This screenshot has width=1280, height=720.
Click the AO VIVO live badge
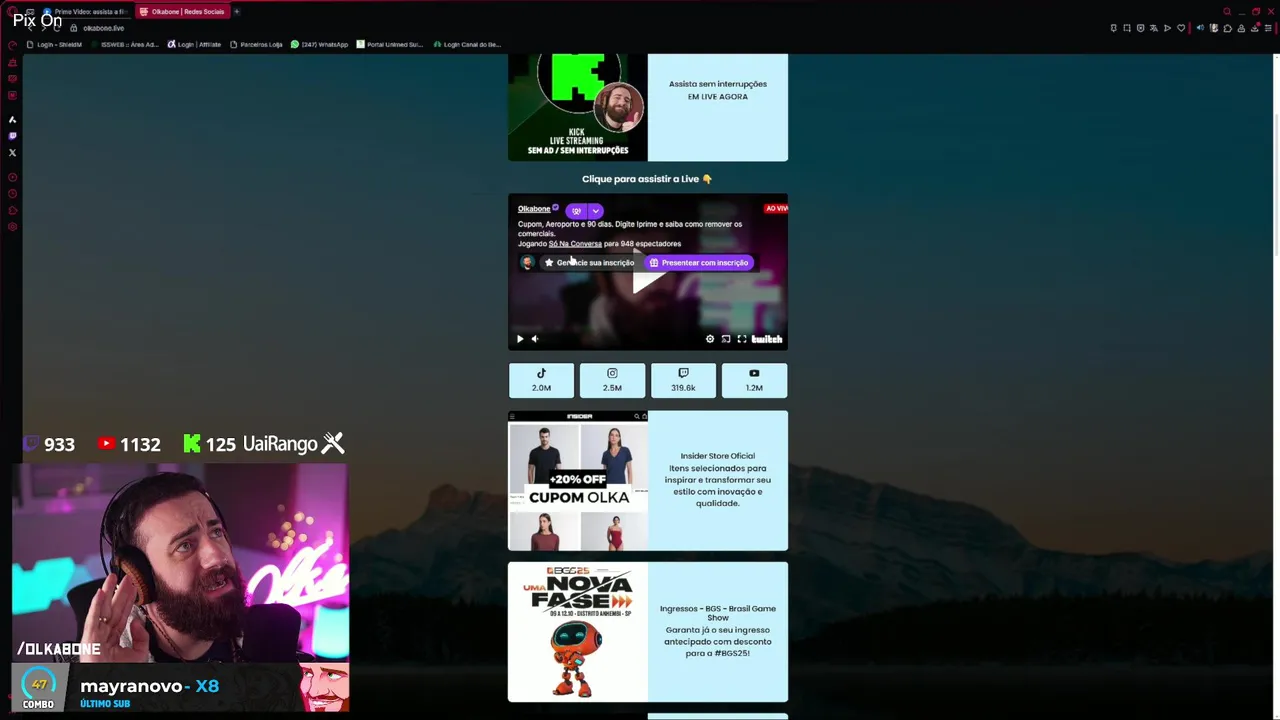(x=776, y=209)
